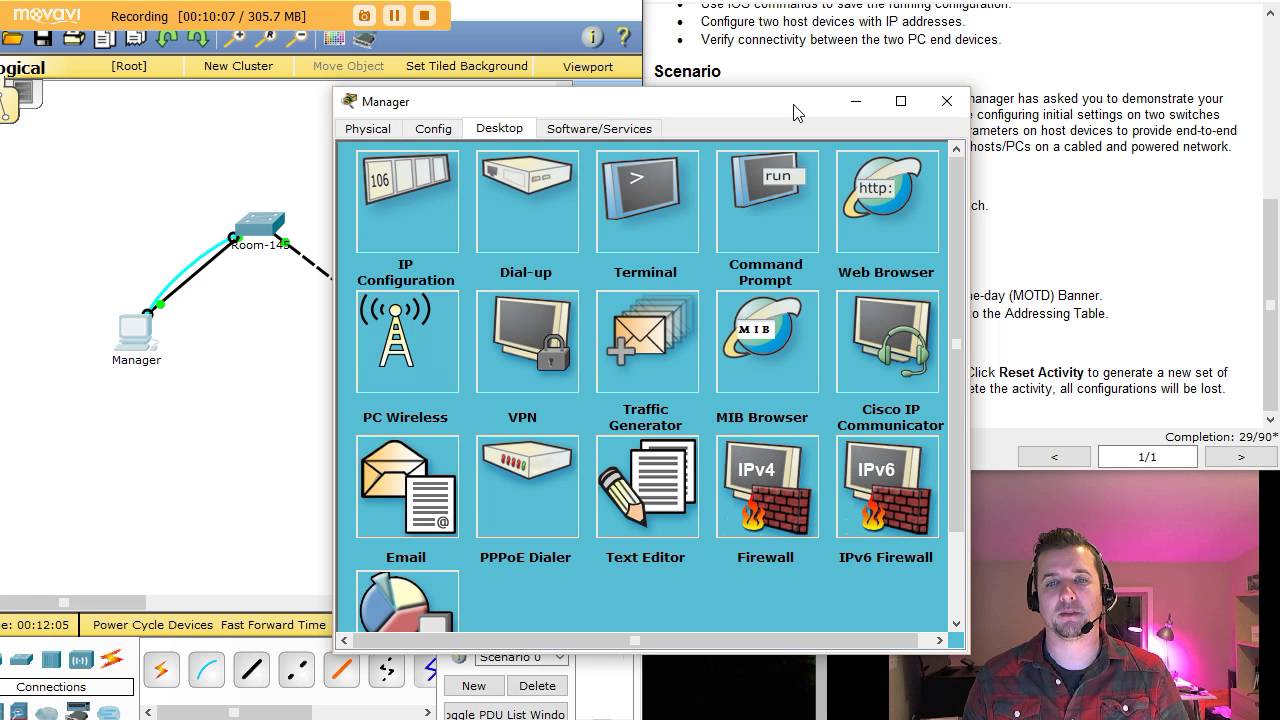The image size is (1280, 720).
Task: Click the [Root] navigation button
Action: 128,66
